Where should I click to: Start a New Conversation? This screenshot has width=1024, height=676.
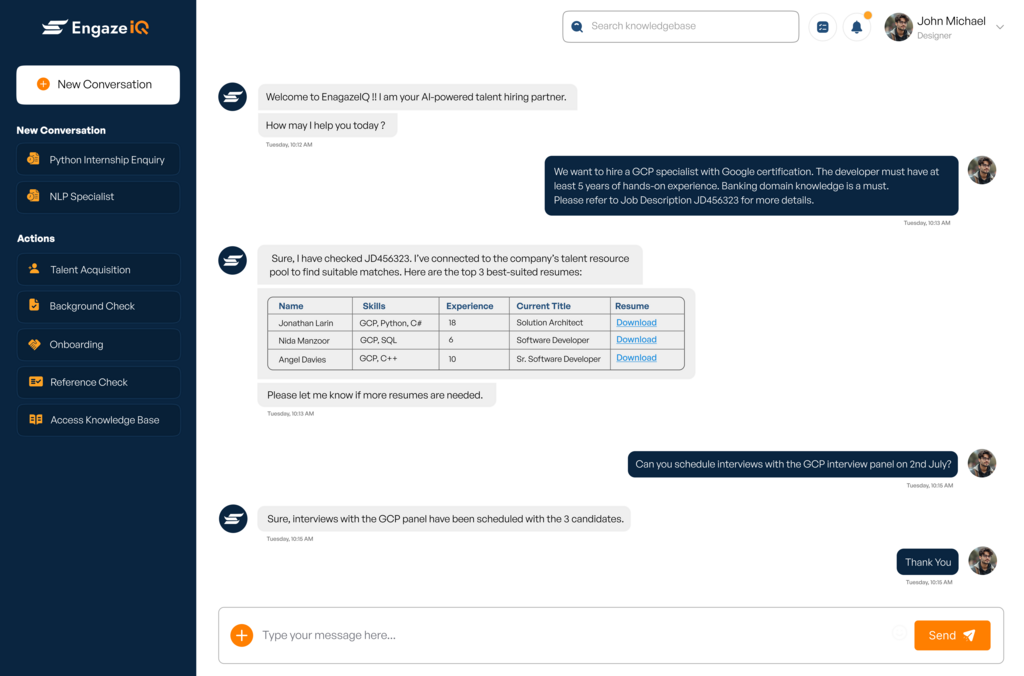pyautogui.click(x=98, y=85)
